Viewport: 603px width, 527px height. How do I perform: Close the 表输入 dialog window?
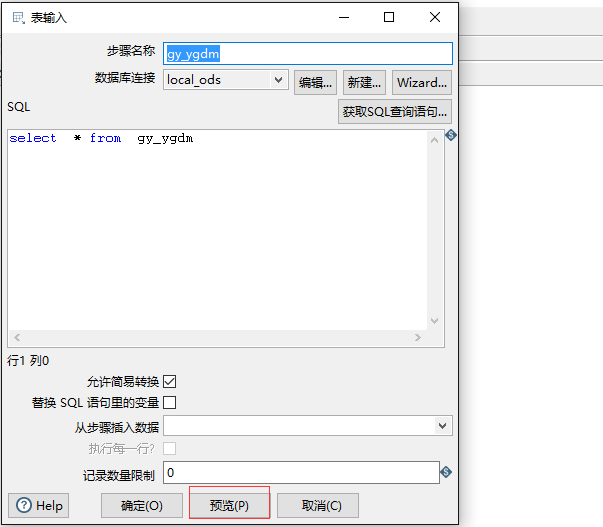(435, 17)
